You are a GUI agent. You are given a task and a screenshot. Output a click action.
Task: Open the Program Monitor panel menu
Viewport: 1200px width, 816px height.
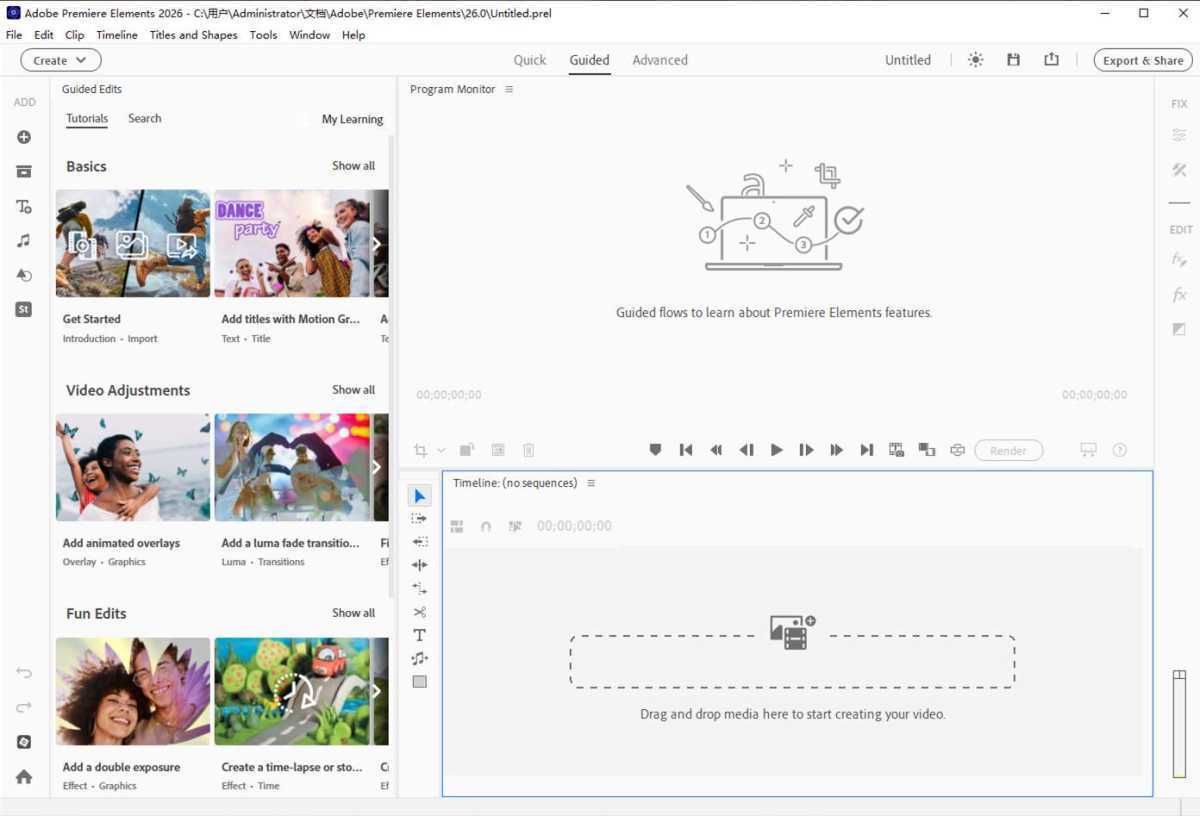(509, 89)
